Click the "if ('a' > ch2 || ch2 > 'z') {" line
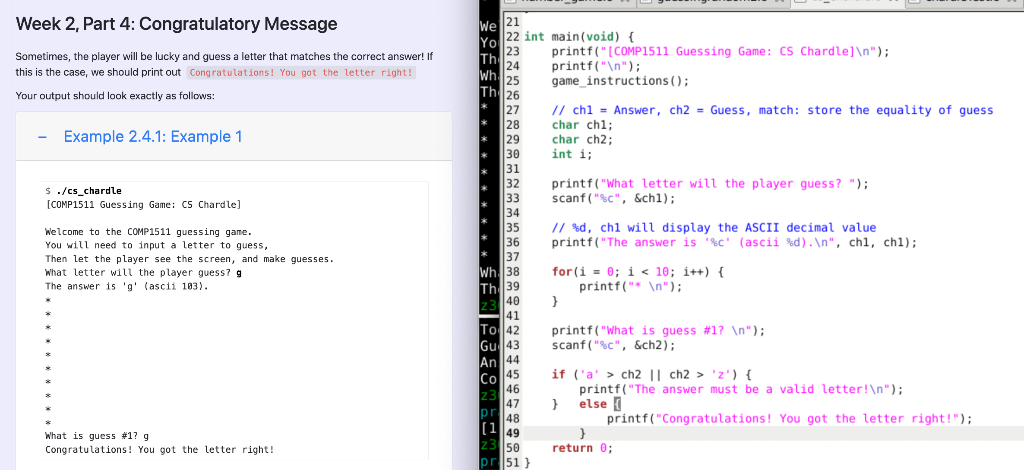1024x470 pixels. tap(651, 375)
